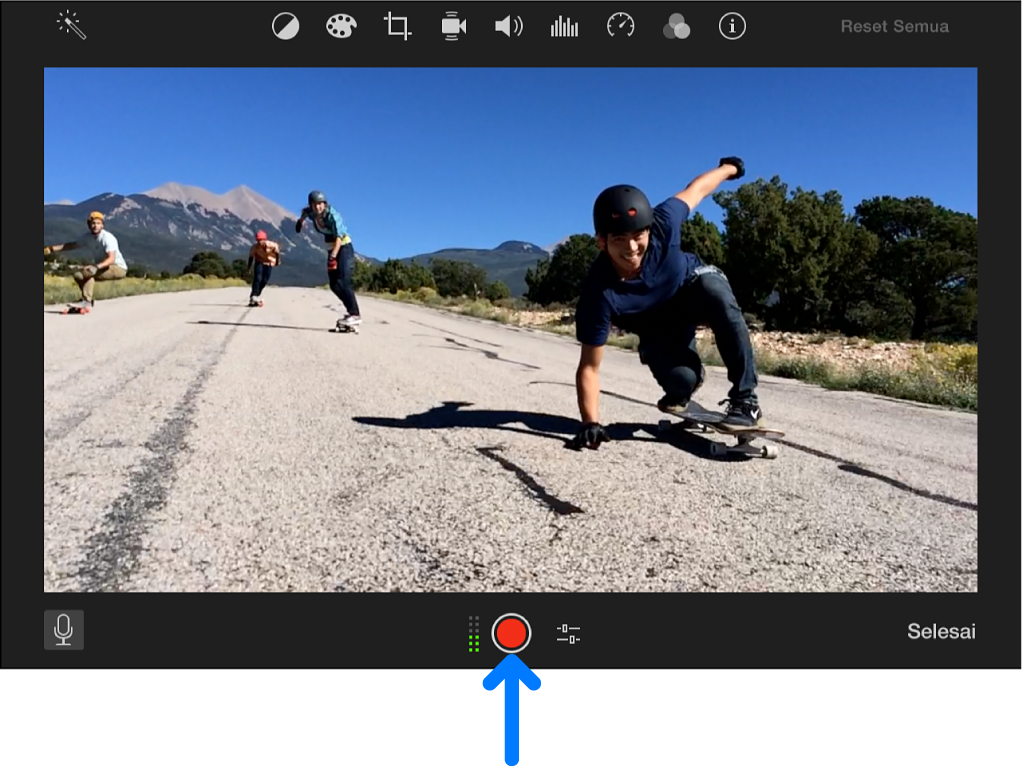Viewport: 1024px width, 766px height.
Task: Open the color balance controls
Action: [x=286, y=27]
